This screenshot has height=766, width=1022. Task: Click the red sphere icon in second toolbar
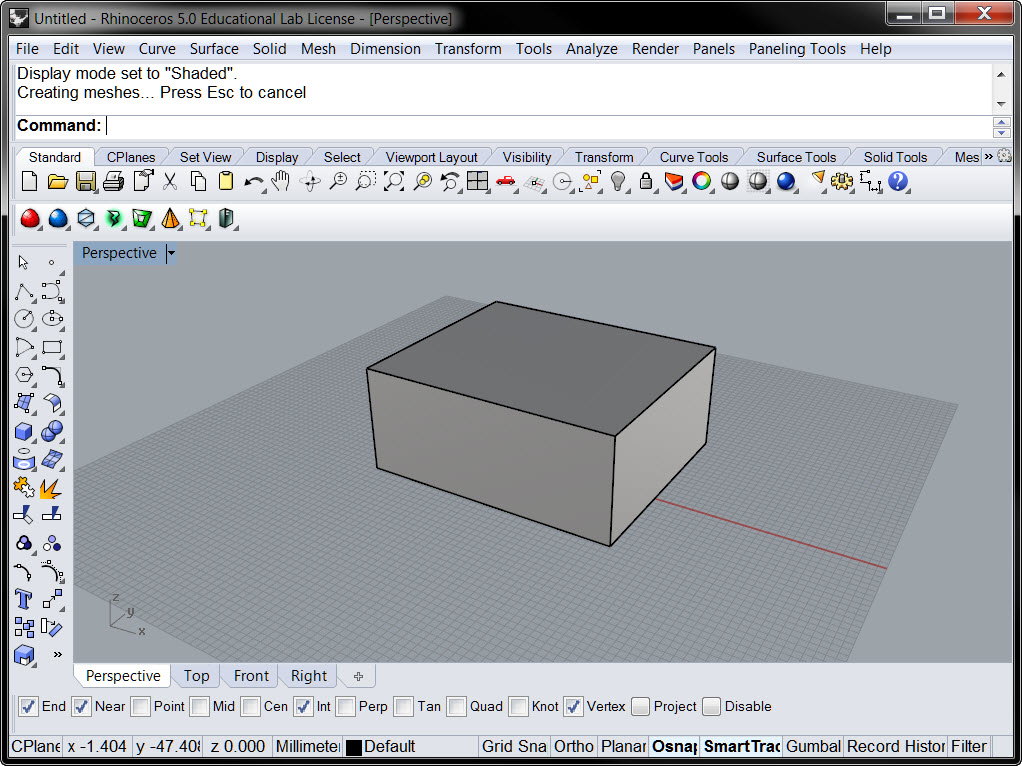(30, 218)
